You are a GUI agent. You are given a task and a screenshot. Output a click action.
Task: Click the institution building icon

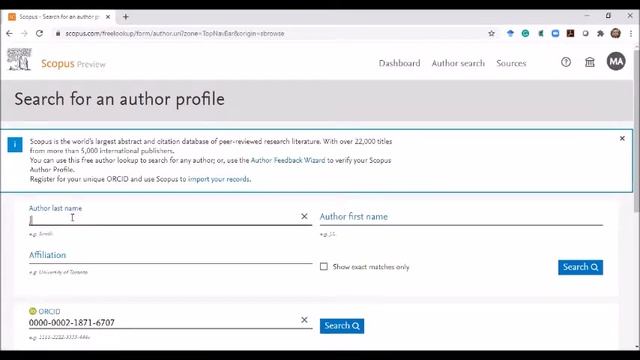pos(590,62)
